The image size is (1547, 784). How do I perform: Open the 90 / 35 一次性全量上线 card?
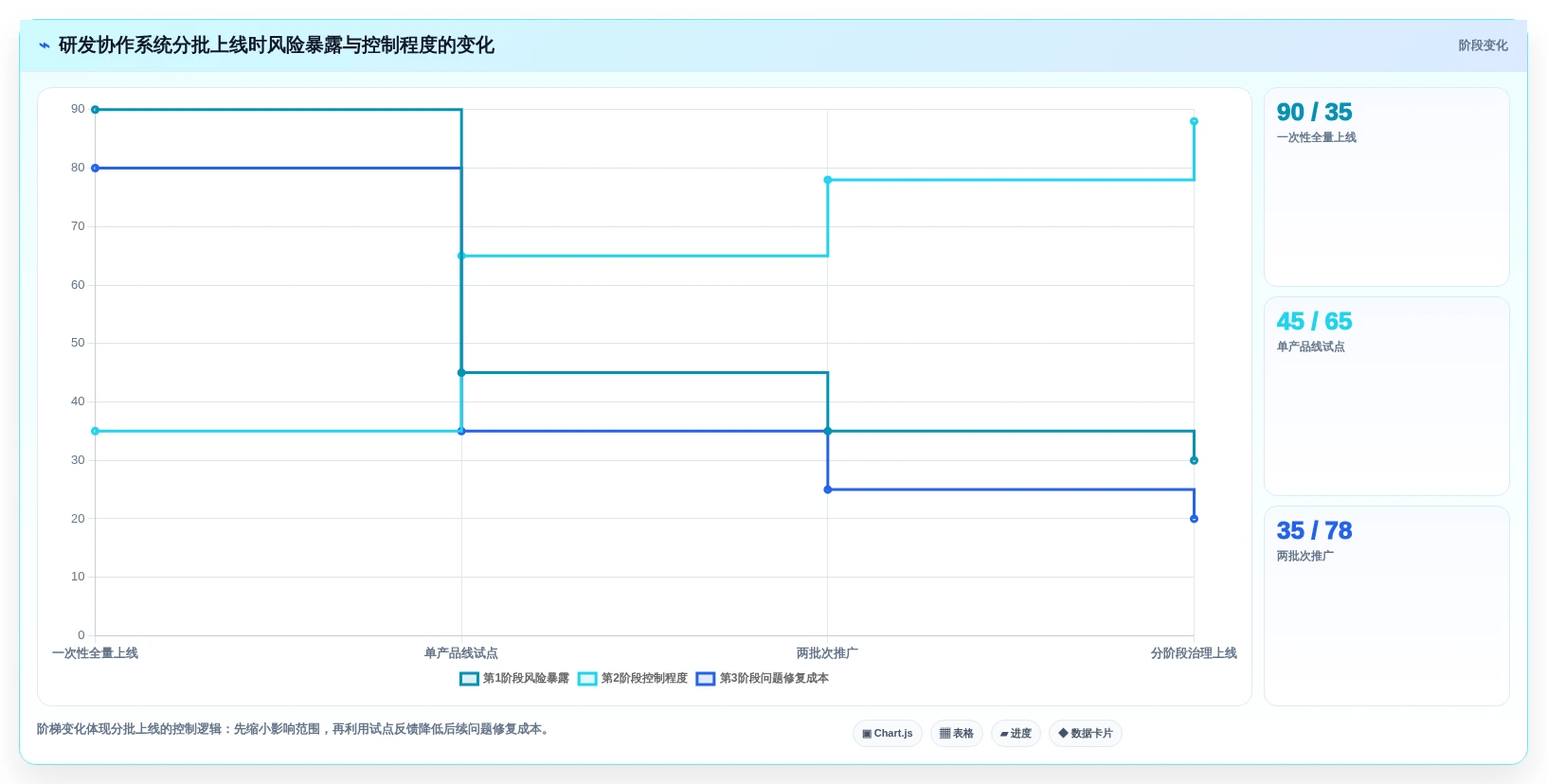[x=1386, y=187]
